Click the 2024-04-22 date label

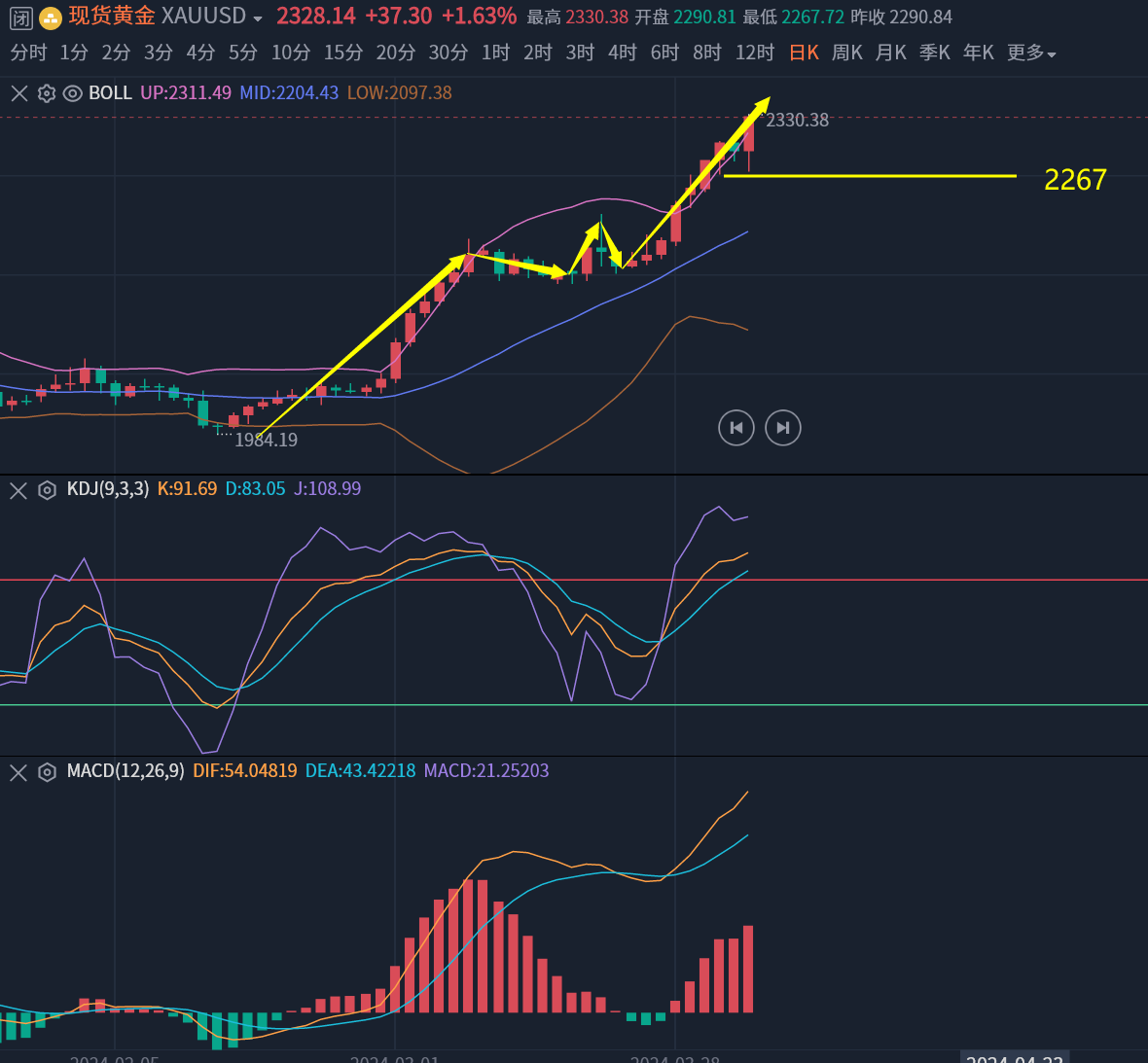tap(1014, 1058)
